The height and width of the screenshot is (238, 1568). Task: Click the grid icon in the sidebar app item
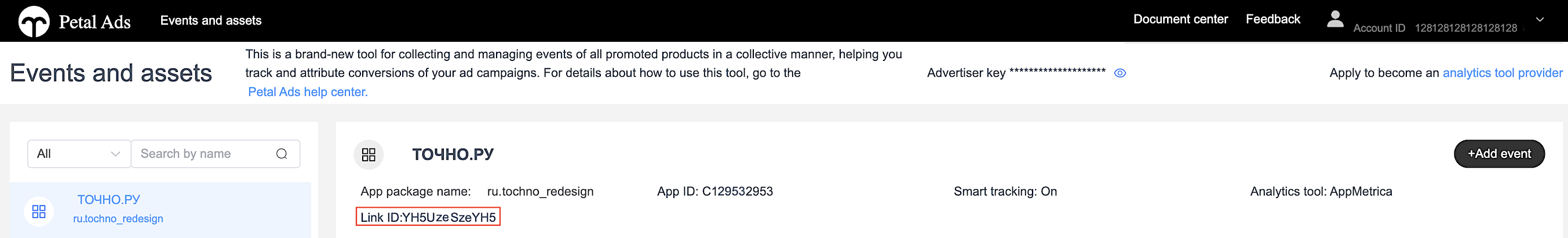39,211
